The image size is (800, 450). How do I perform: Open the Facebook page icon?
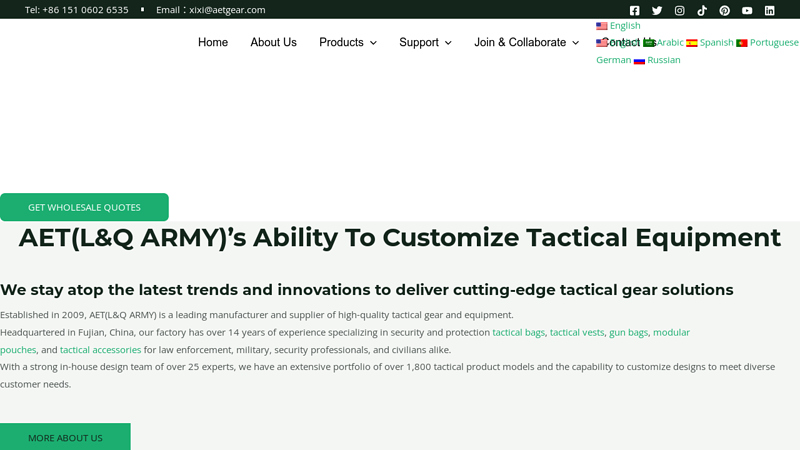click(x=634, y=10)
